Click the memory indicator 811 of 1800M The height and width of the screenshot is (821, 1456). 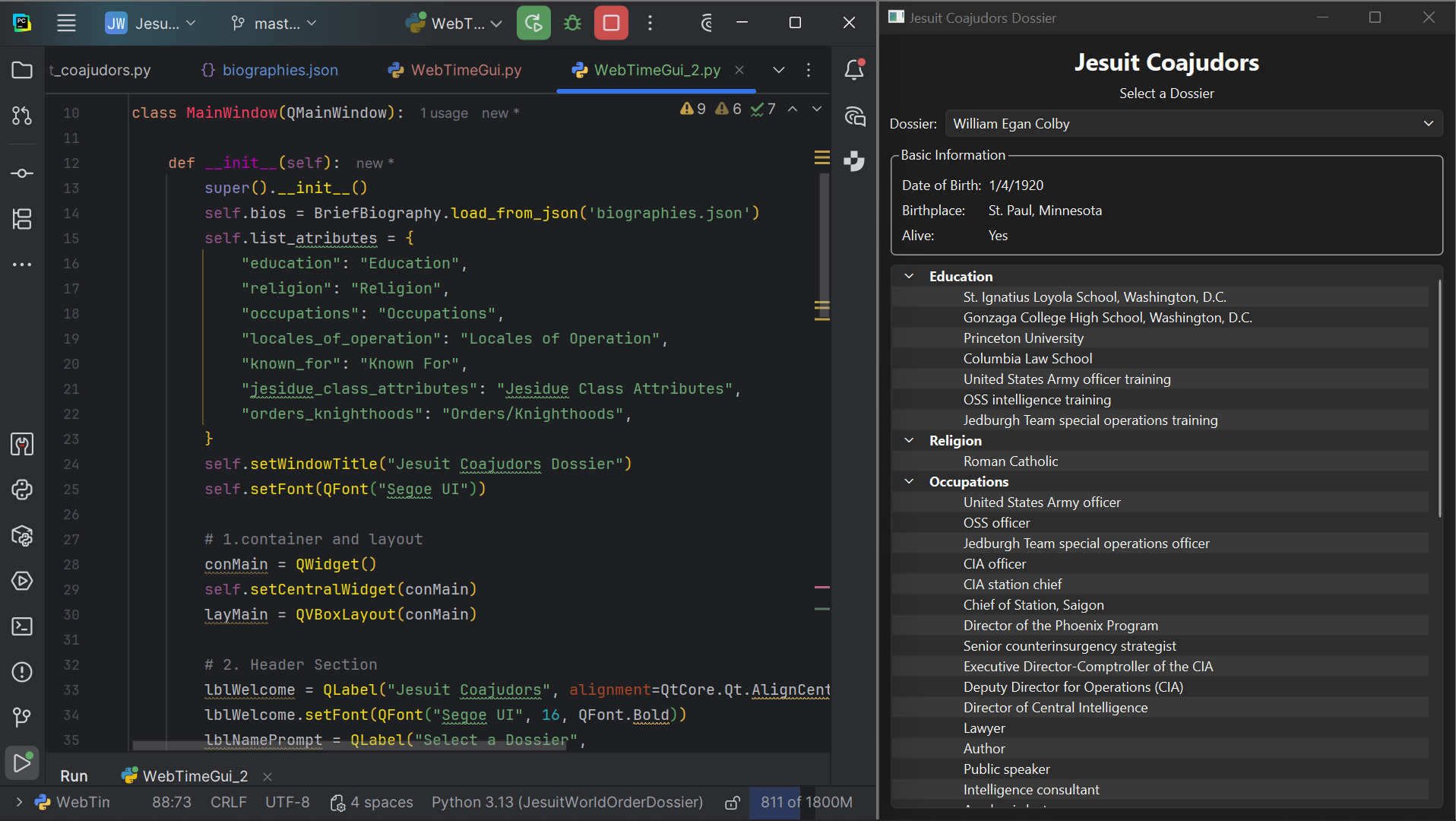point(806,802)
